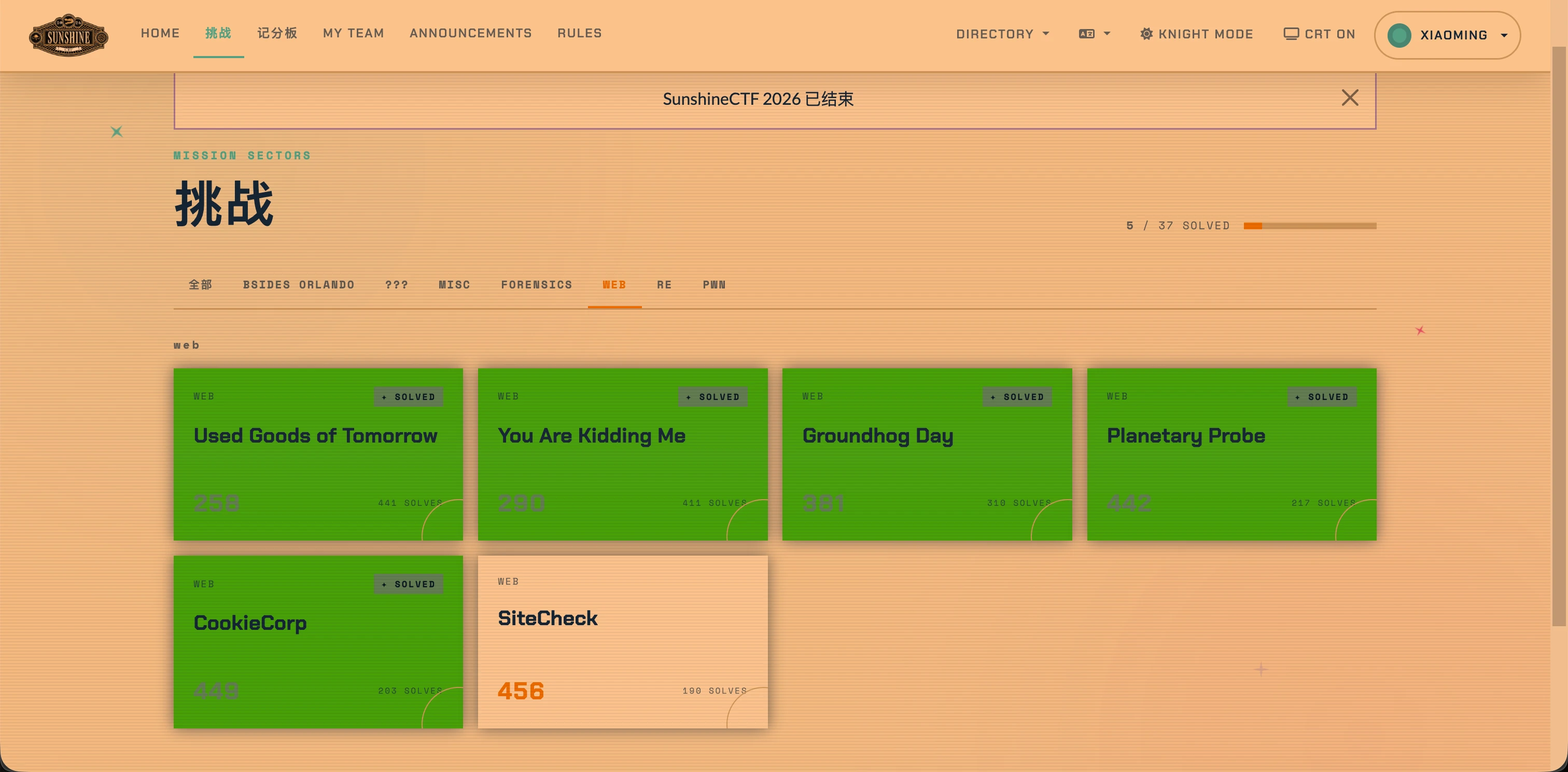Toggle Knight Mode theme
1568x772 pixels.
click(1196, 34)
